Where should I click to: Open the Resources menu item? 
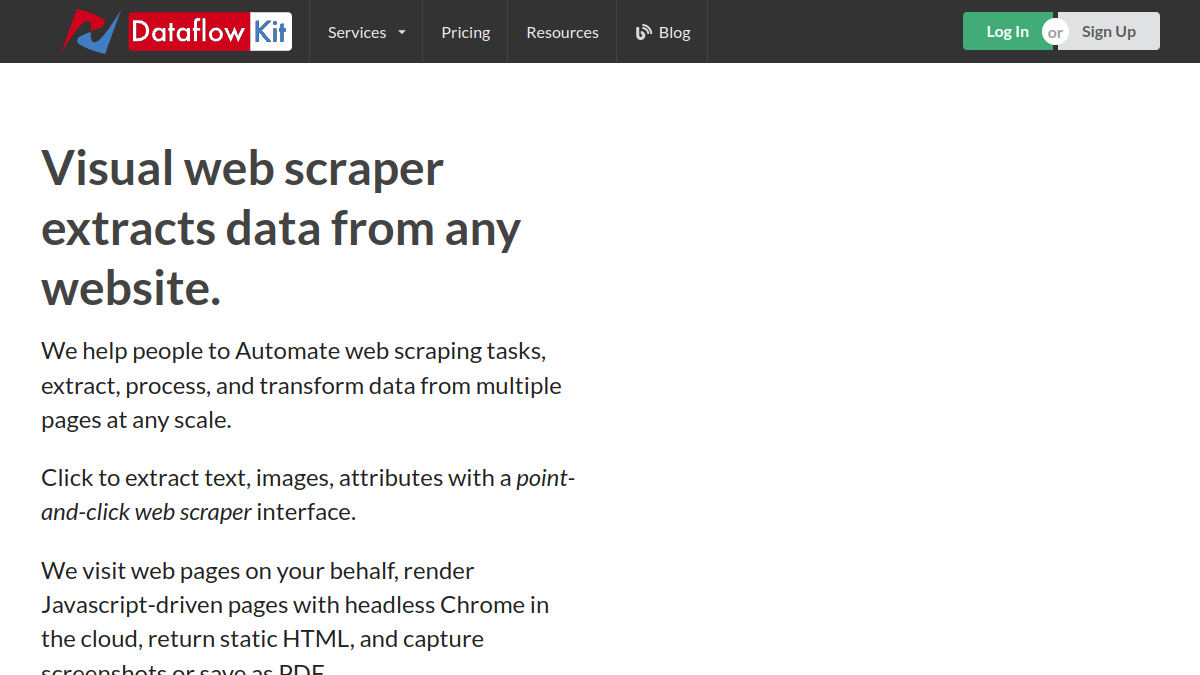(x=562, y=32)
